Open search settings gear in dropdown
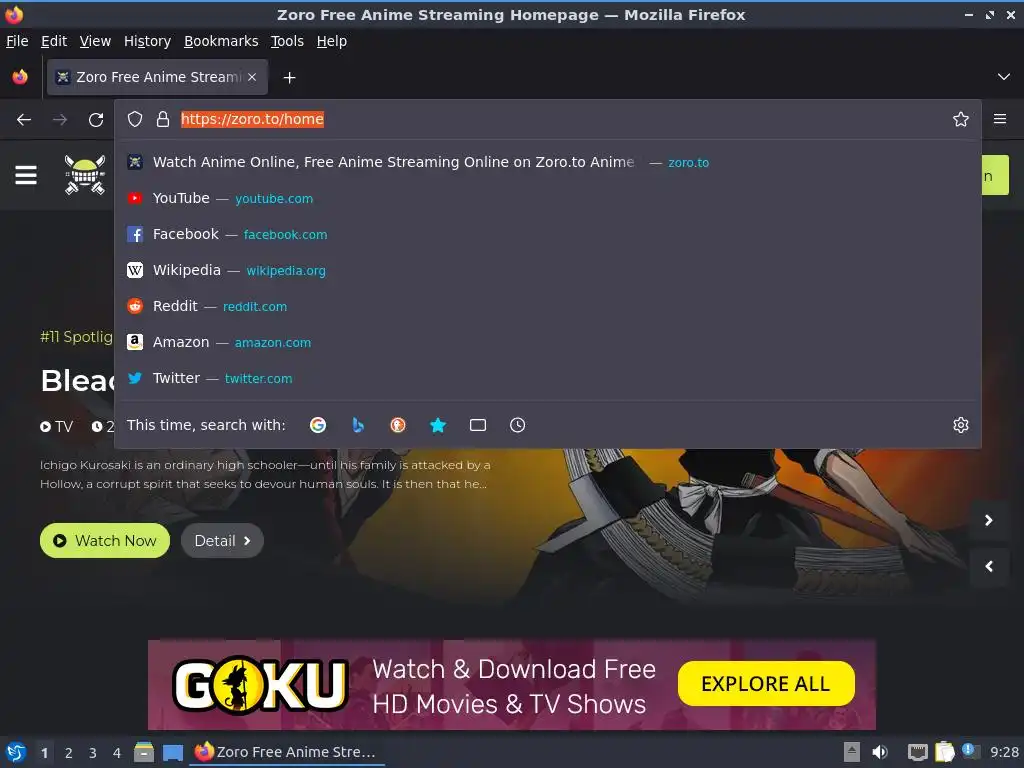Screen dimensions: 1024x768 pos(961,425)
